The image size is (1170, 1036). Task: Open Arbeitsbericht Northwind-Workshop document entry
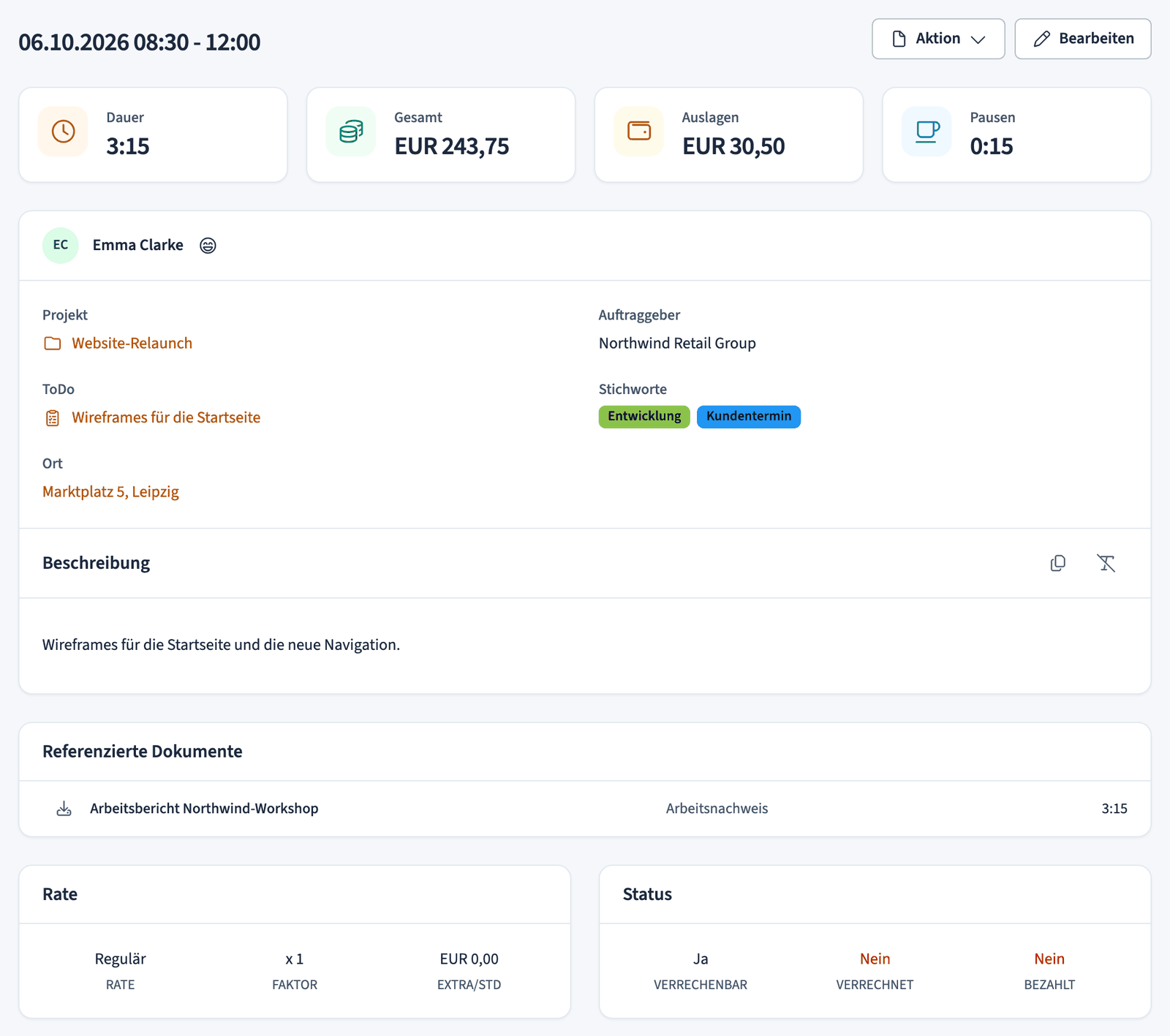click(204, 809)
